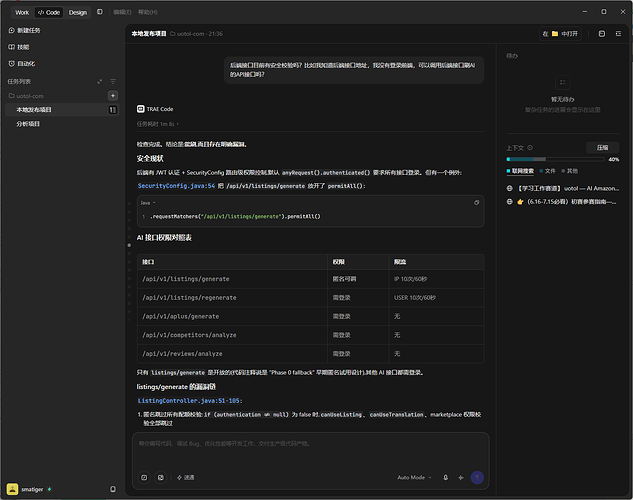The width and height of the screenshot is (633, 500).
Task: Expand the task duration 1m 0s details
Action: (157, 124)
